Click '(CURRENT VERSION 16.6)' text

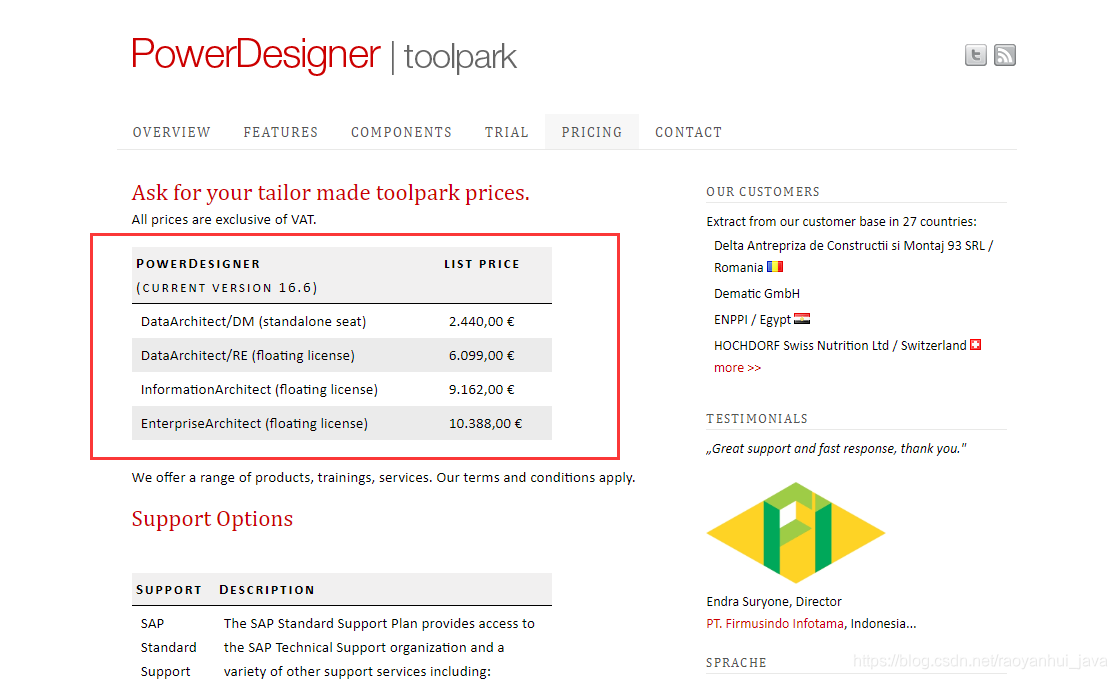pyautogui.click(x=227, y=288)
